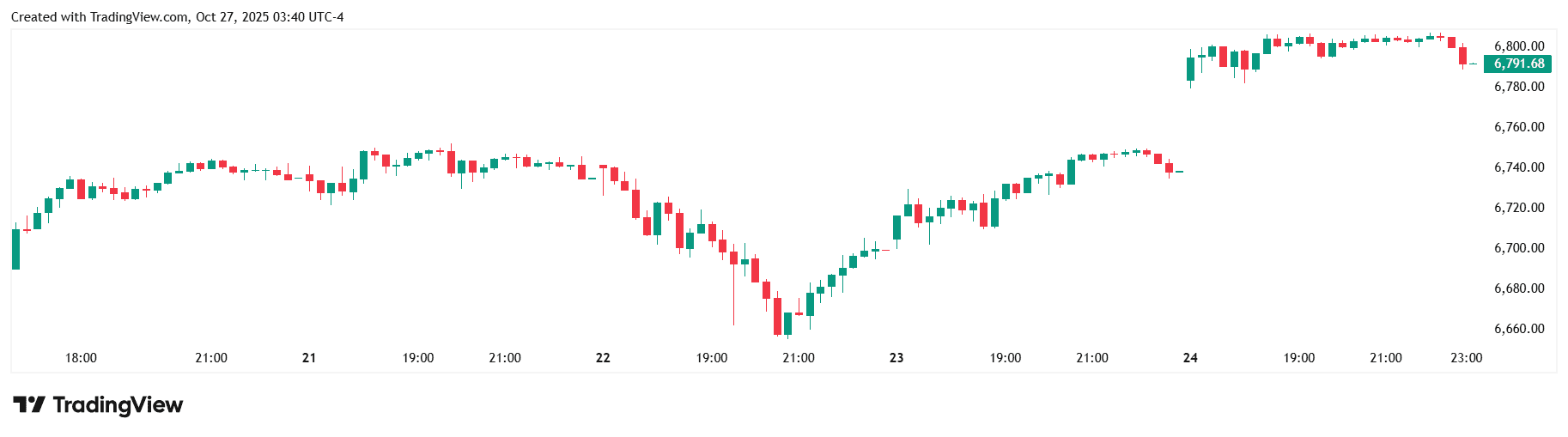This screenshot has height=437, width=1568.
Task: Click the 6,780.00 price axis label
Action: [1519, 87]
